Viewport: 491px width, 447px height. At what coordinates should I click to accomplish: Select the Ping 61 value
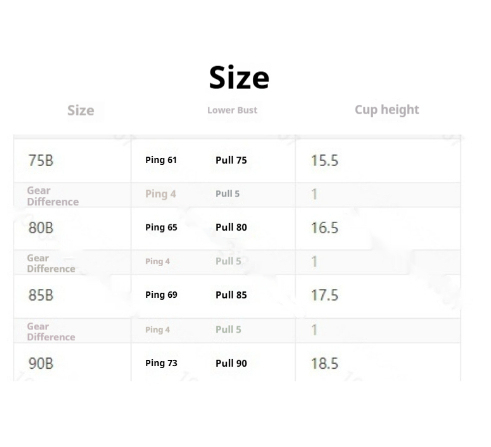click(161, 160)
